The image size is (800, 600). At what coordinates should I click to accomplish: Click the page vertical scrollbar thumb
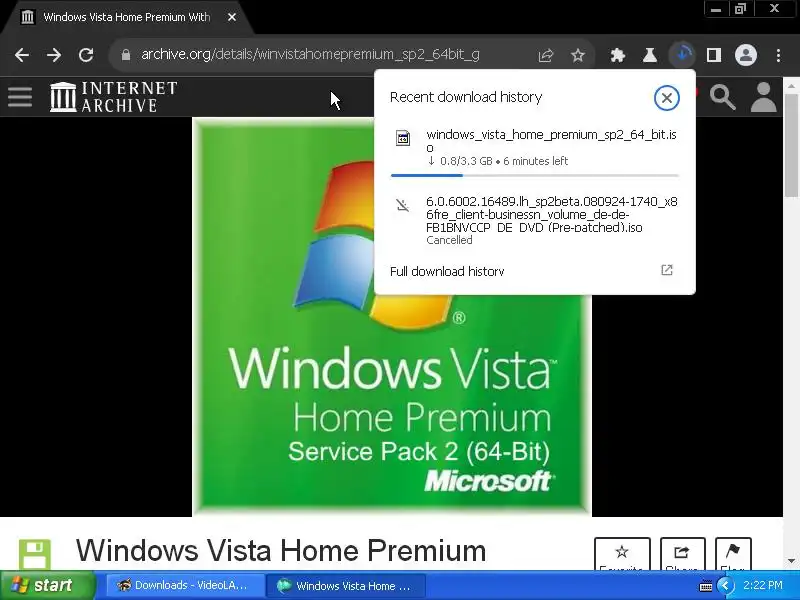click(791, 145)
